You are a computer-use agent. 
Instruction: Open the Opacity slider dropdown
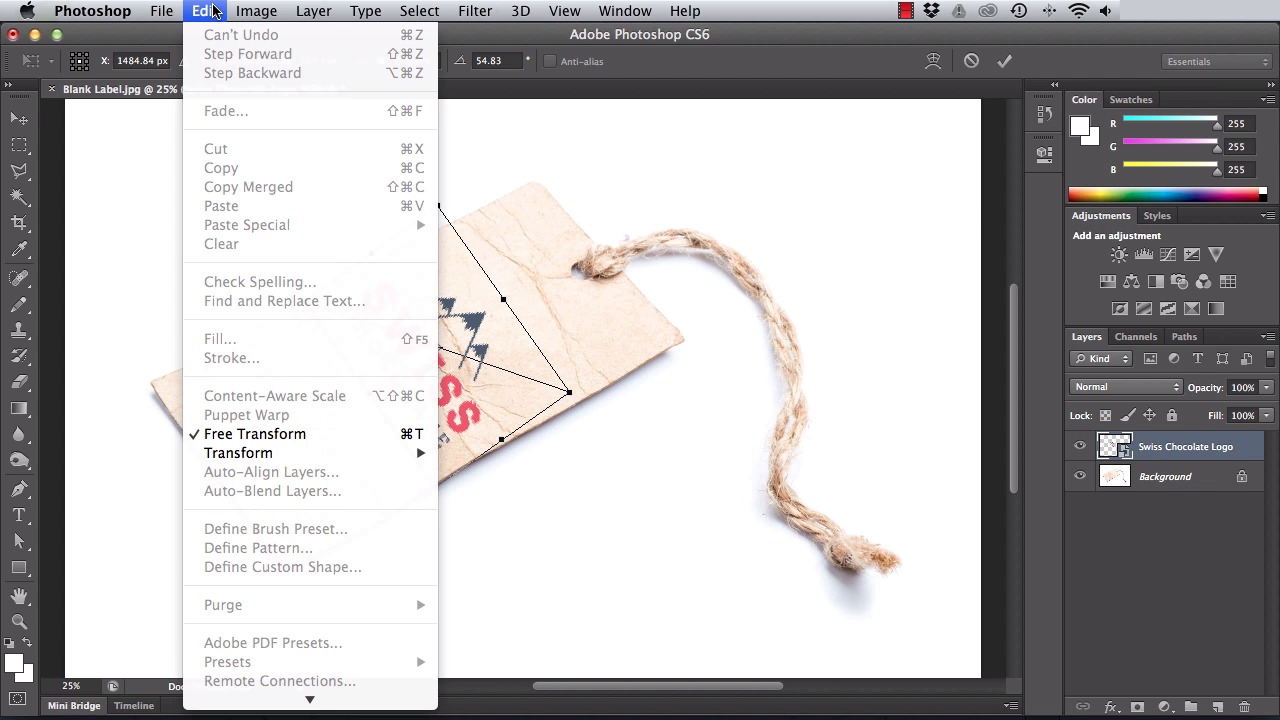1266,388
